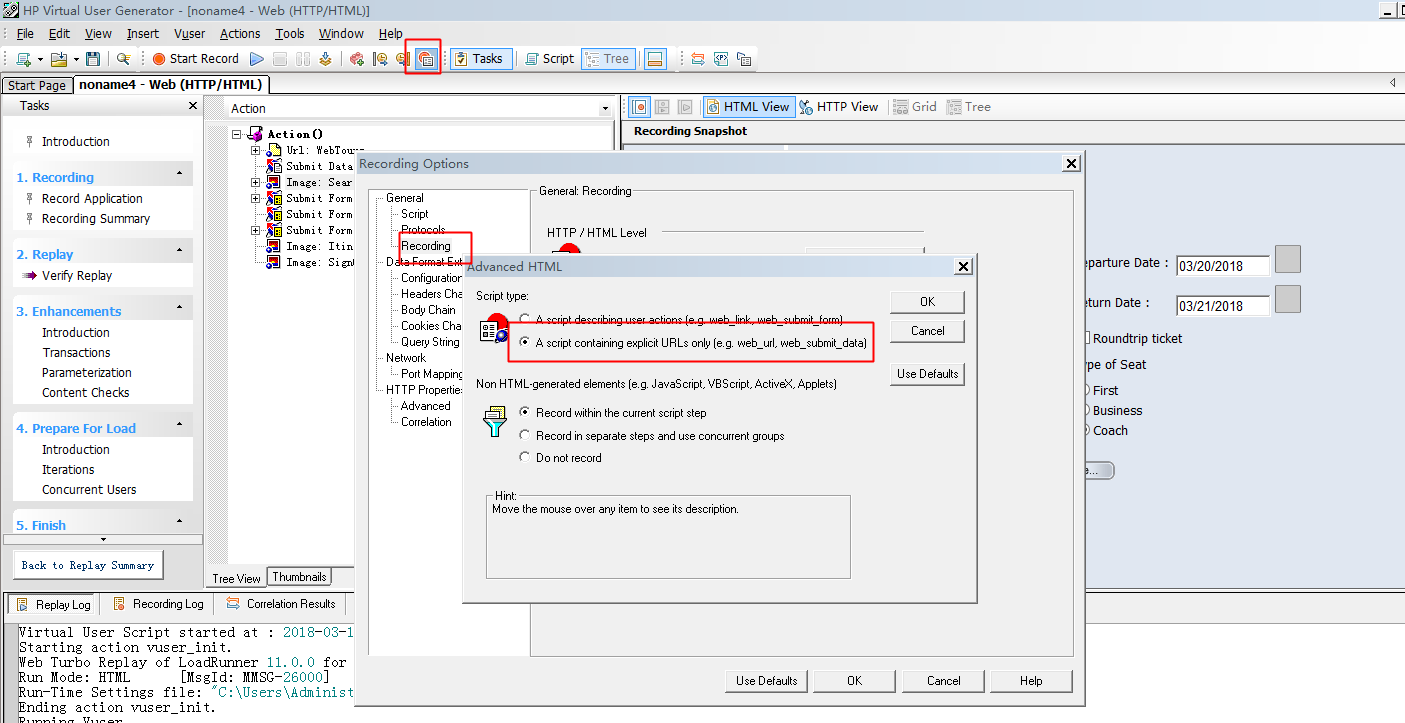Click Use Defaults in Recording Options dialog

point(767,681)
